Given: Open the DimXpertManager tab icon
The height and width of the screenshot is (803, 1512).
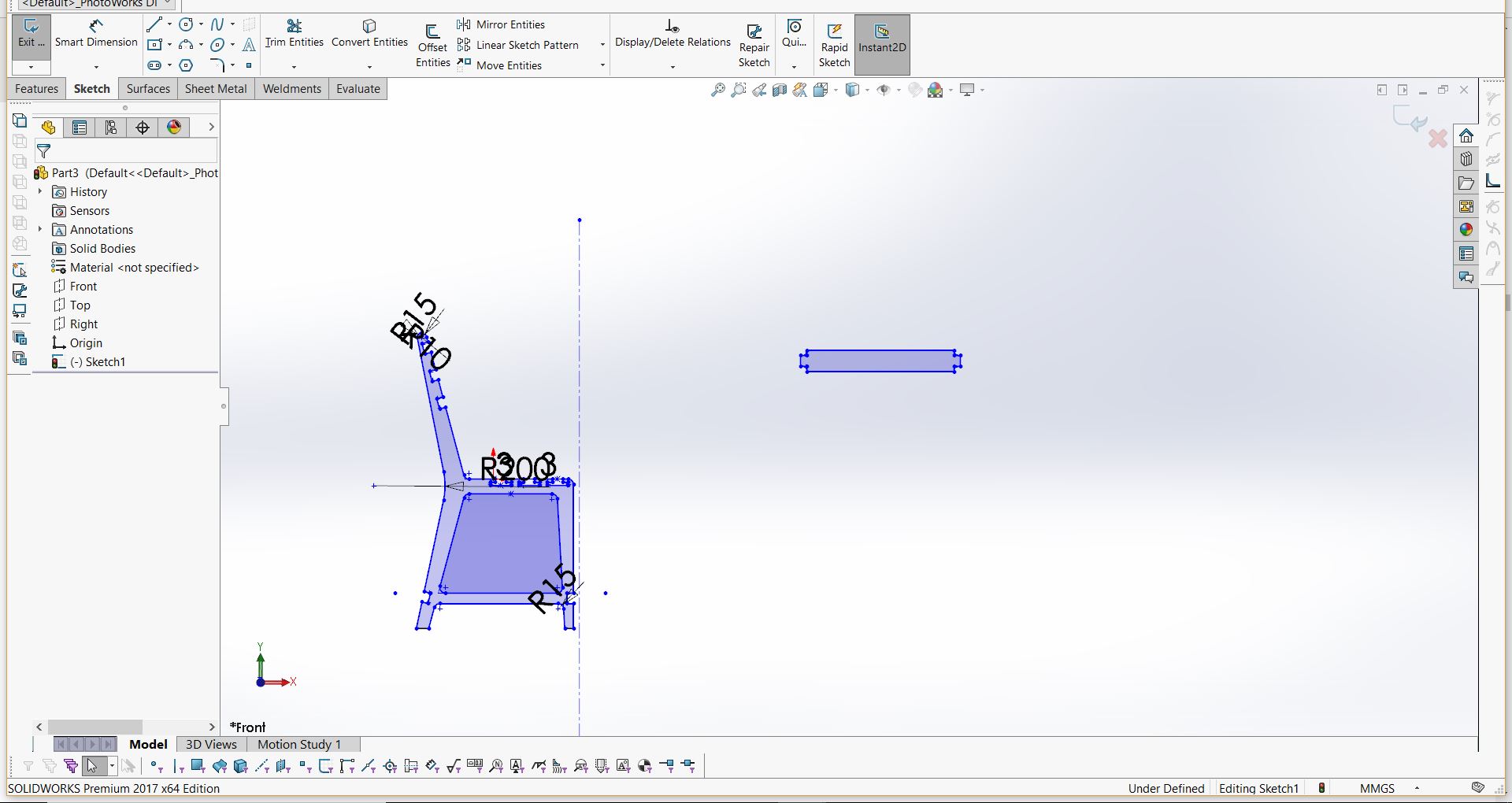Looking at the screenshot, I should point(143,128).
